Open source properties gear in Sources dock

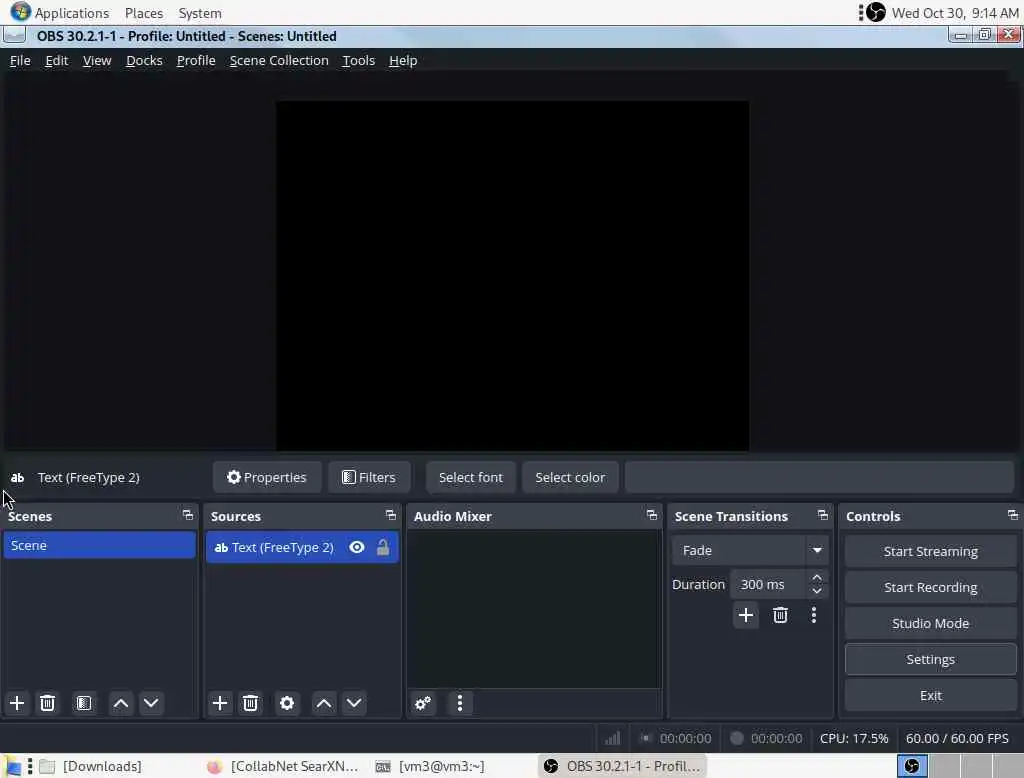(x=287, y=703)
